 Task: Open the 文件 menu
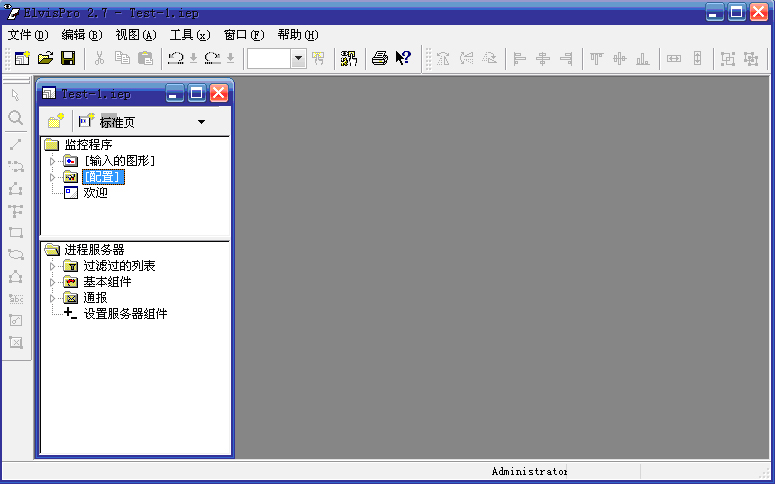[27, 34]
